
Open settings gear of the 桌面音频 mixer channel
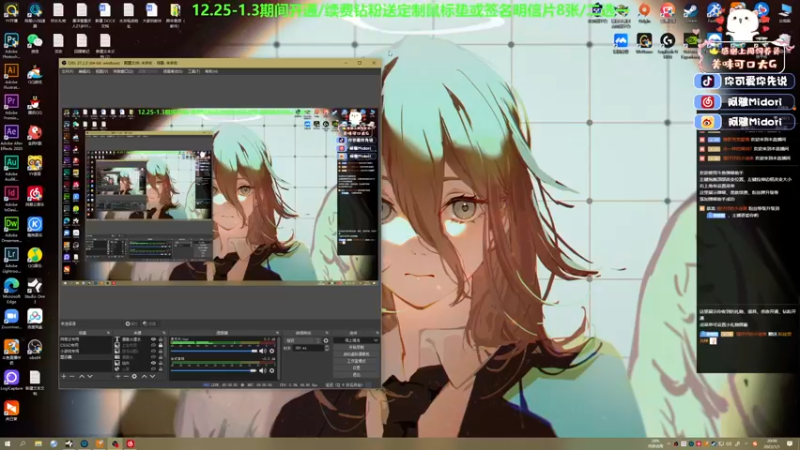tap(272, 370)
